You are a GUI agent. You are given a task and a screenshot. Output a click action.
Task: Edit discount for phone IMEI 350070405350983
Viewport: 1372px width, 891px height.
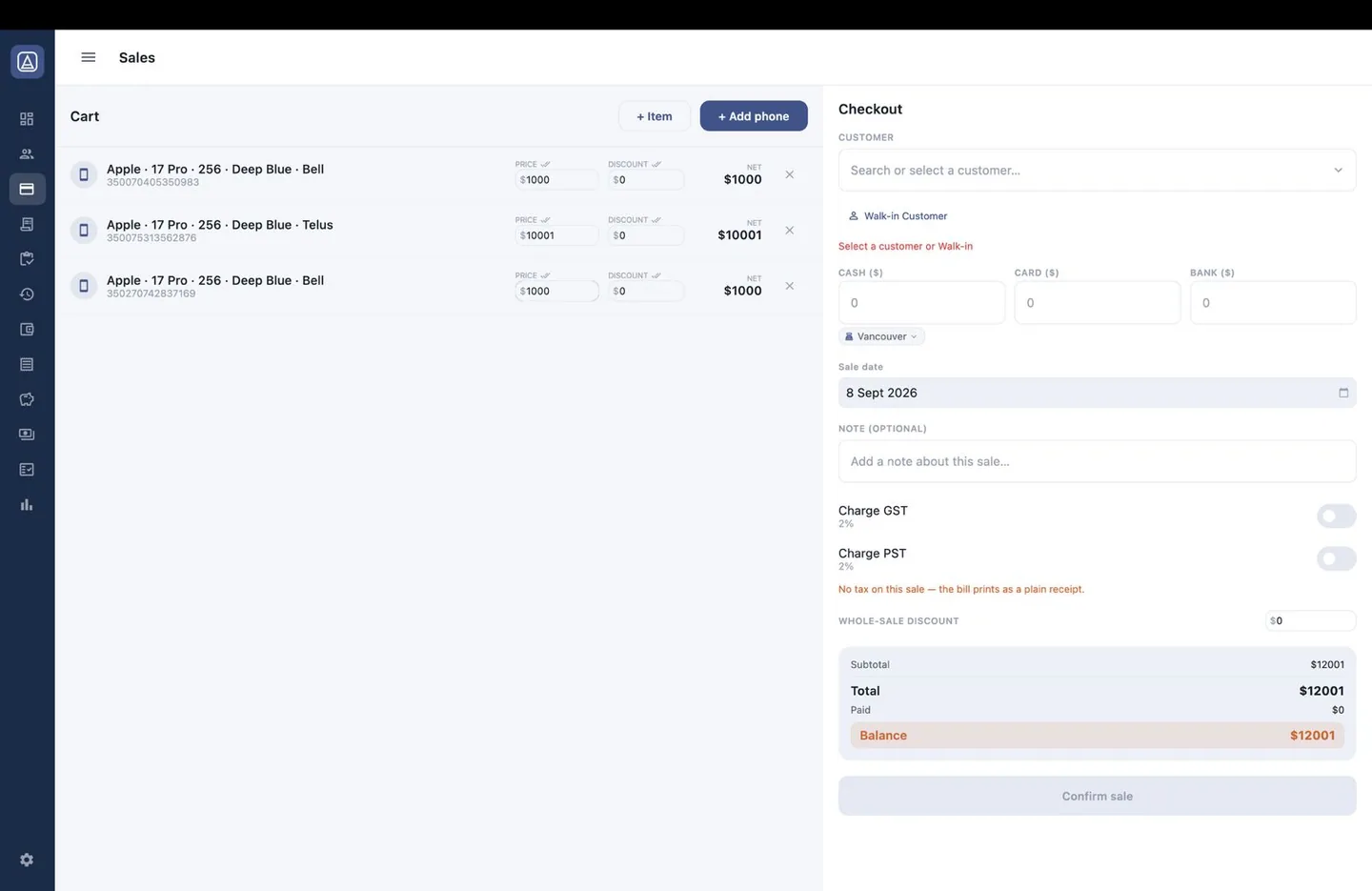(x=646, y=180)
